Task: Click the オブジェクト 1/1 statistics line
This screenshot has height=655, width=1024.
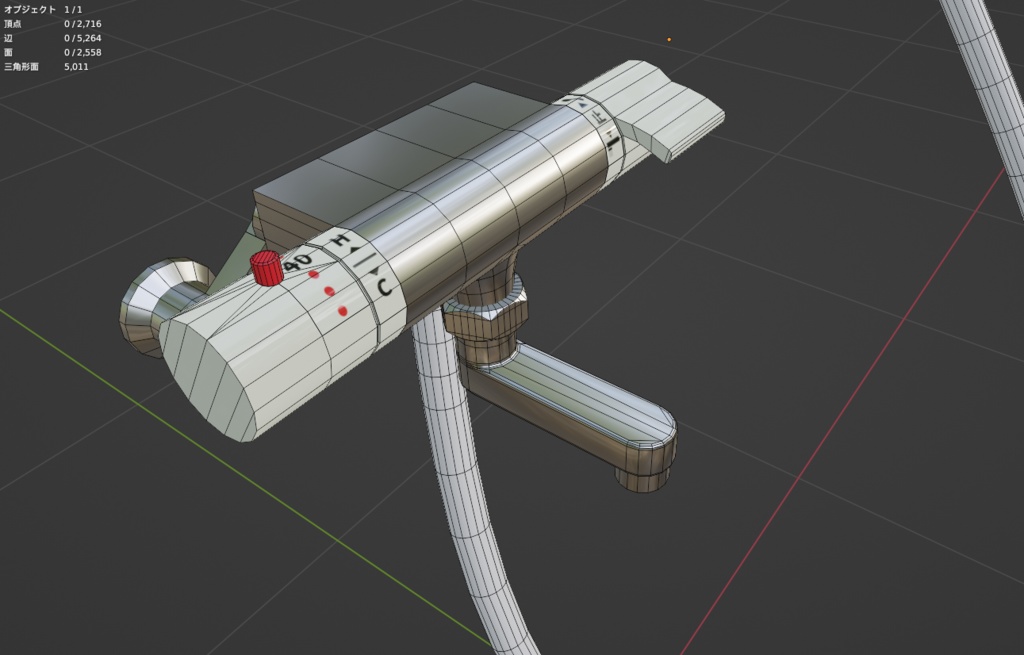Action: point(42,10)
